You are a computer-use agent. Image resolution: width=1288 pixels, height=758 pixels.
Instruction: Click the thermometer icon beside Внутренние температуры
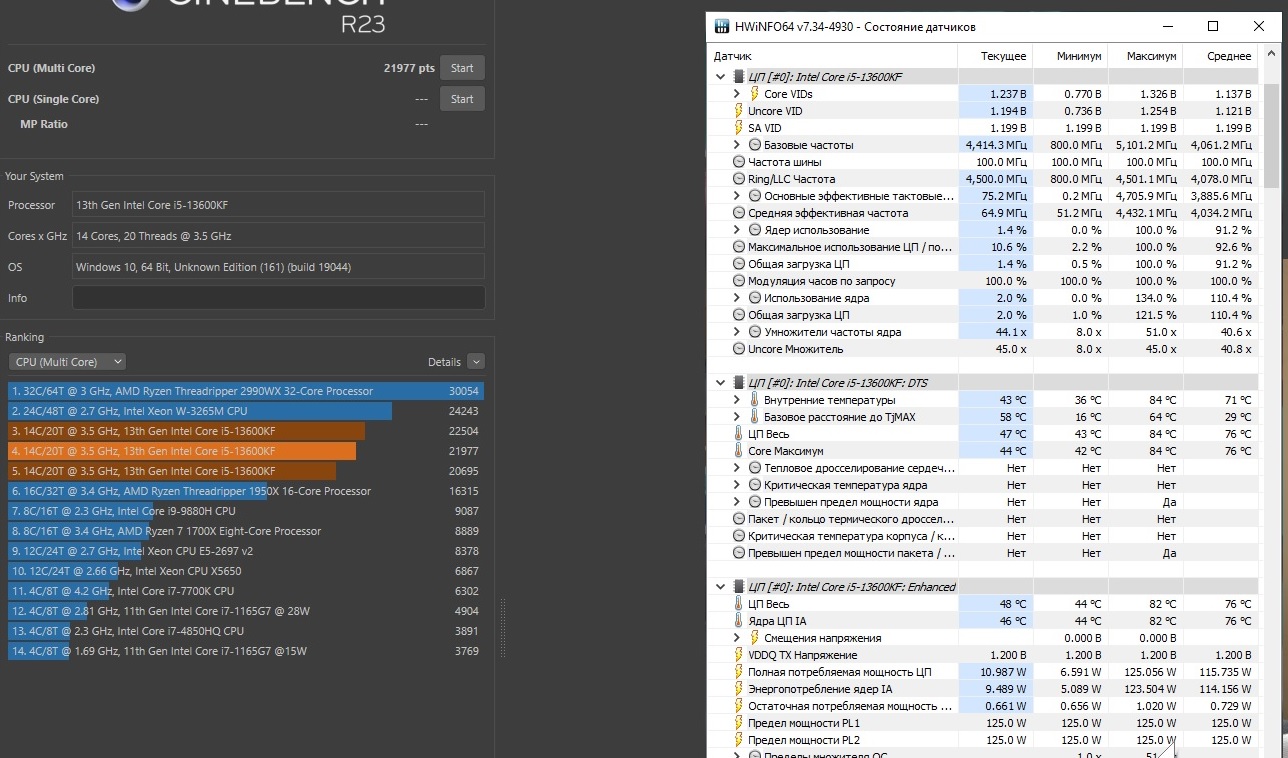tap(755, 400)
